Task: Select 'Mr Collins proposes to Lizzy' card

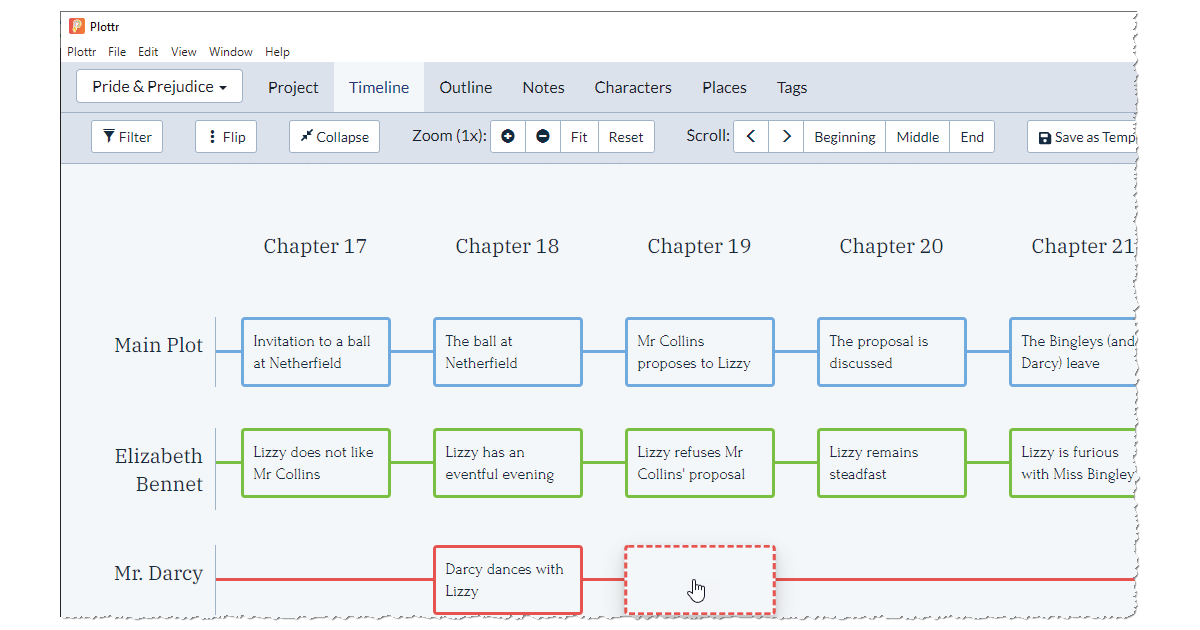Action: (x=700, y=352)
